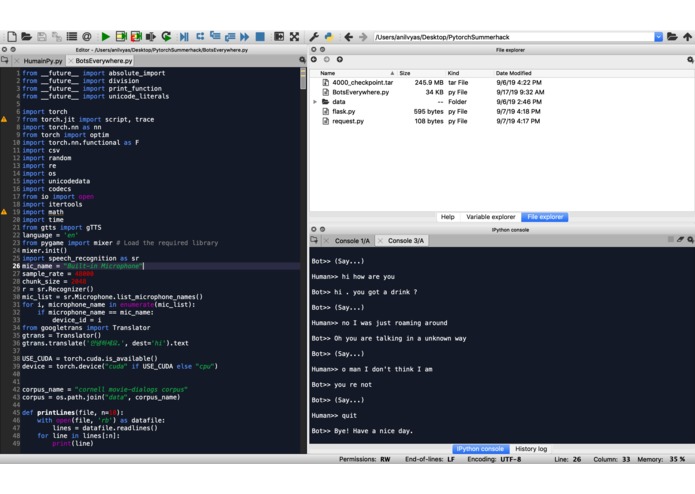The image size is (695, 494).
Task: Run current cell and advance icon
Action: tap(136, 37)
